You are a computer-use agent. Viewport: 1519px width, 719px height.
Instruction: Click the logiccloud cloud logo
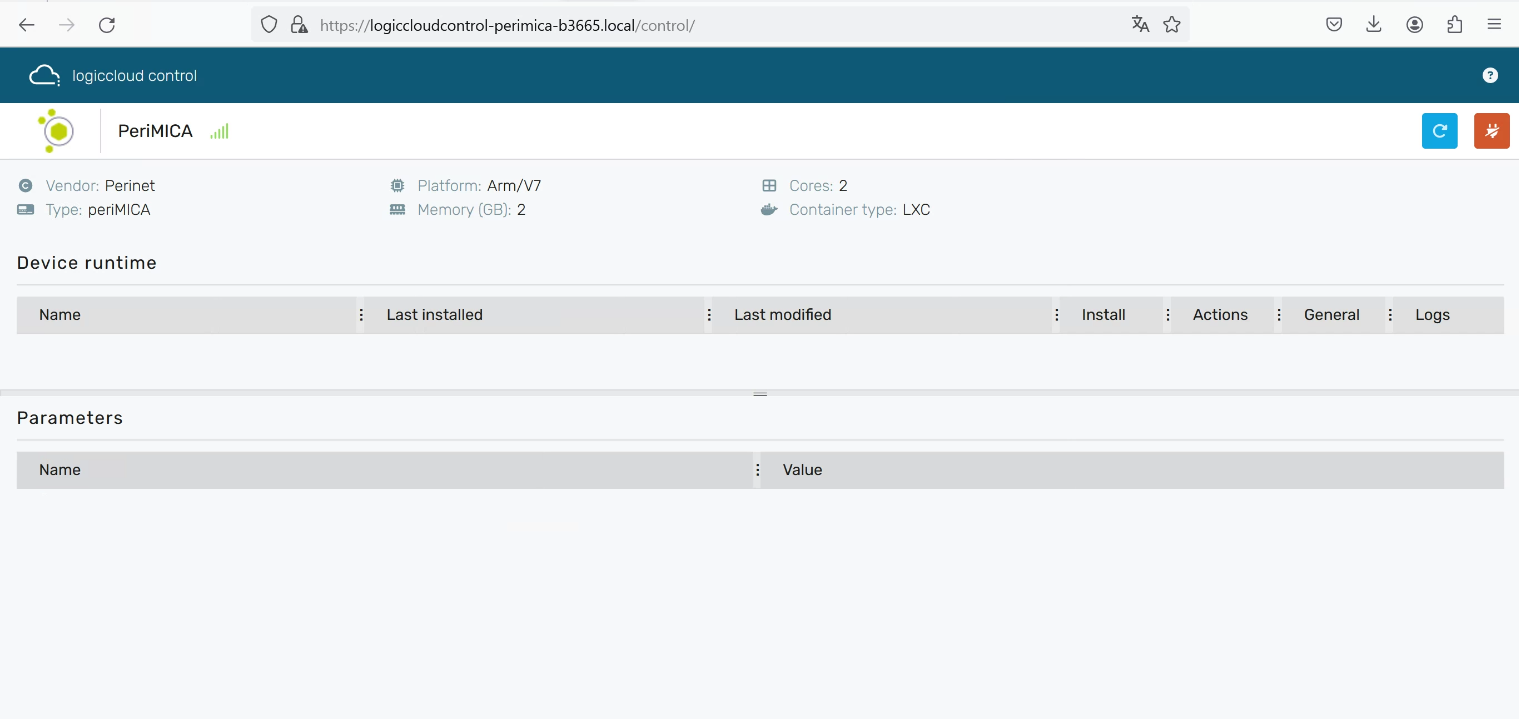pos(44,75)
